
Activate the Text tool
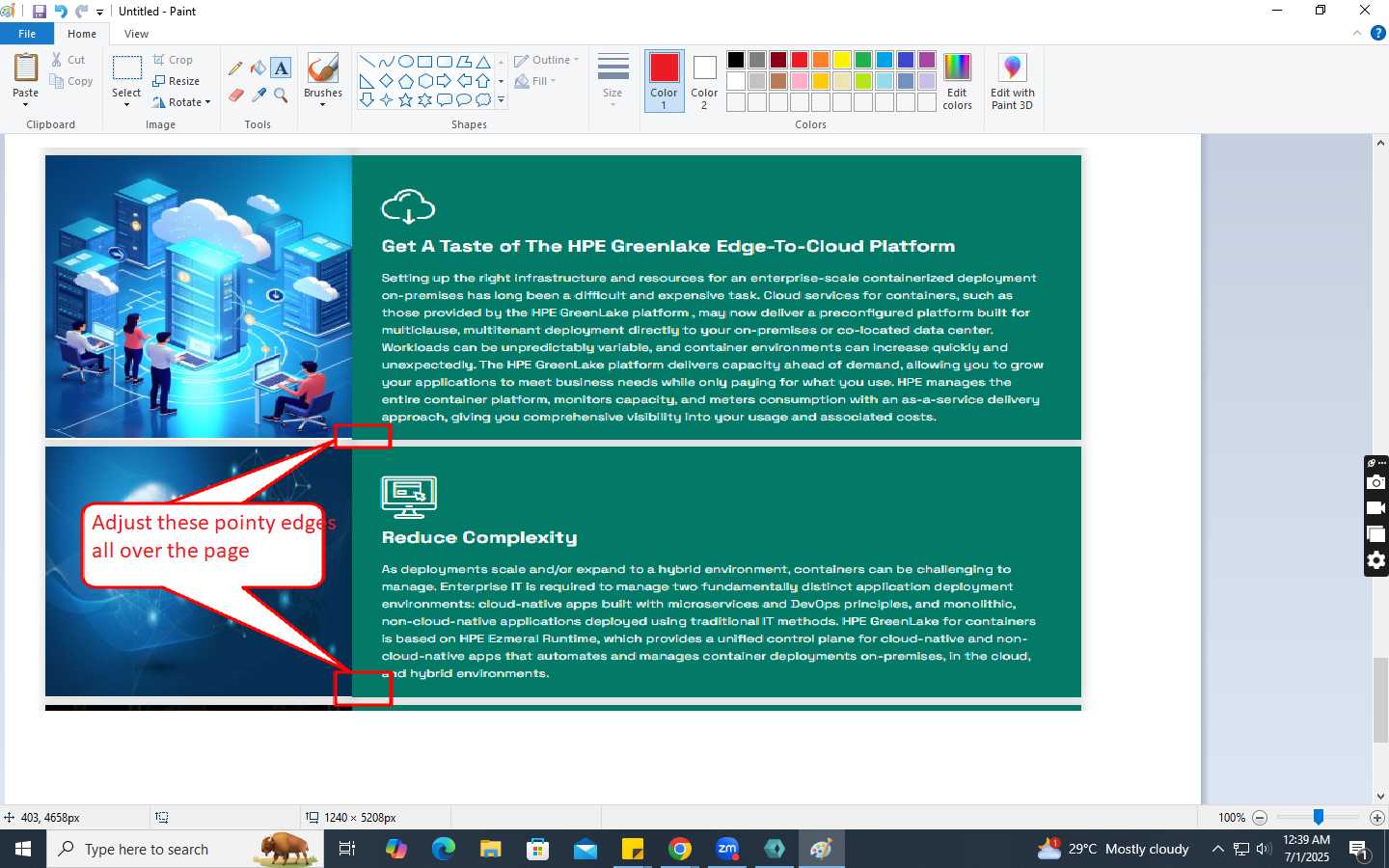[281, 68]
